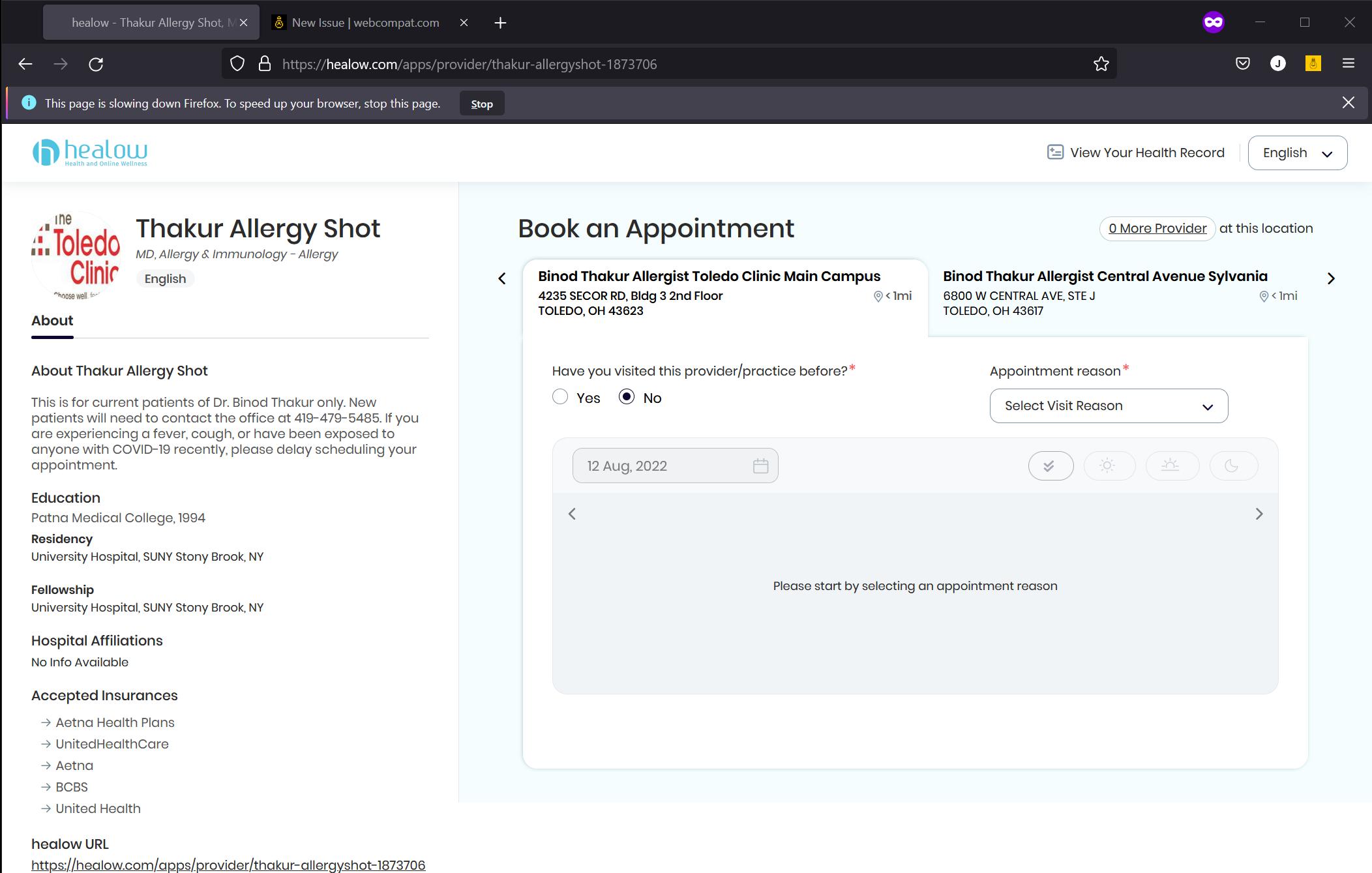Click the forward navigation arrow
This screenshot has height=873, width=1372.
pyautogui.click(x=61, y=64)
